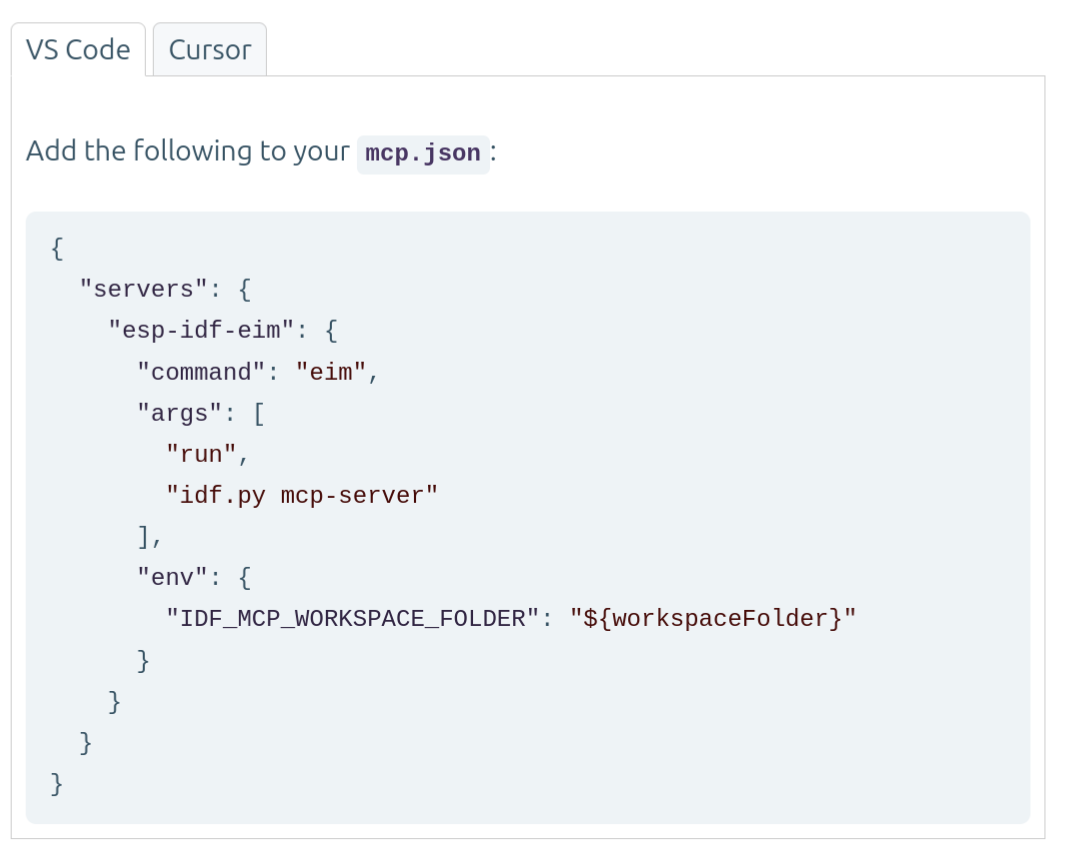Click the "eim" string value
Screen dimensions: 1070x868
332,372
